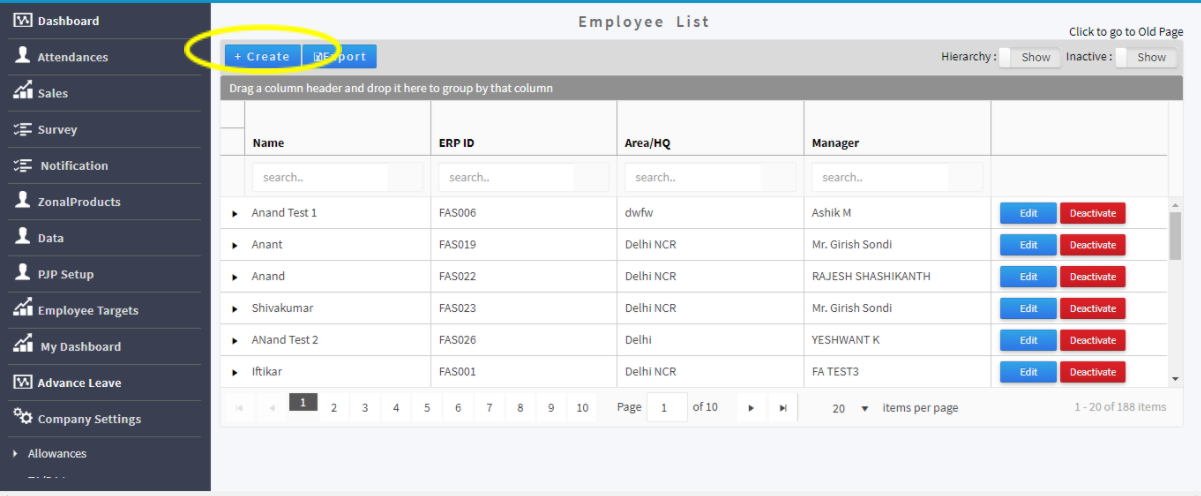The width and height of the screenshot is (1201, 496).
Task: Click the Export button
Action: tap(340, 56)
